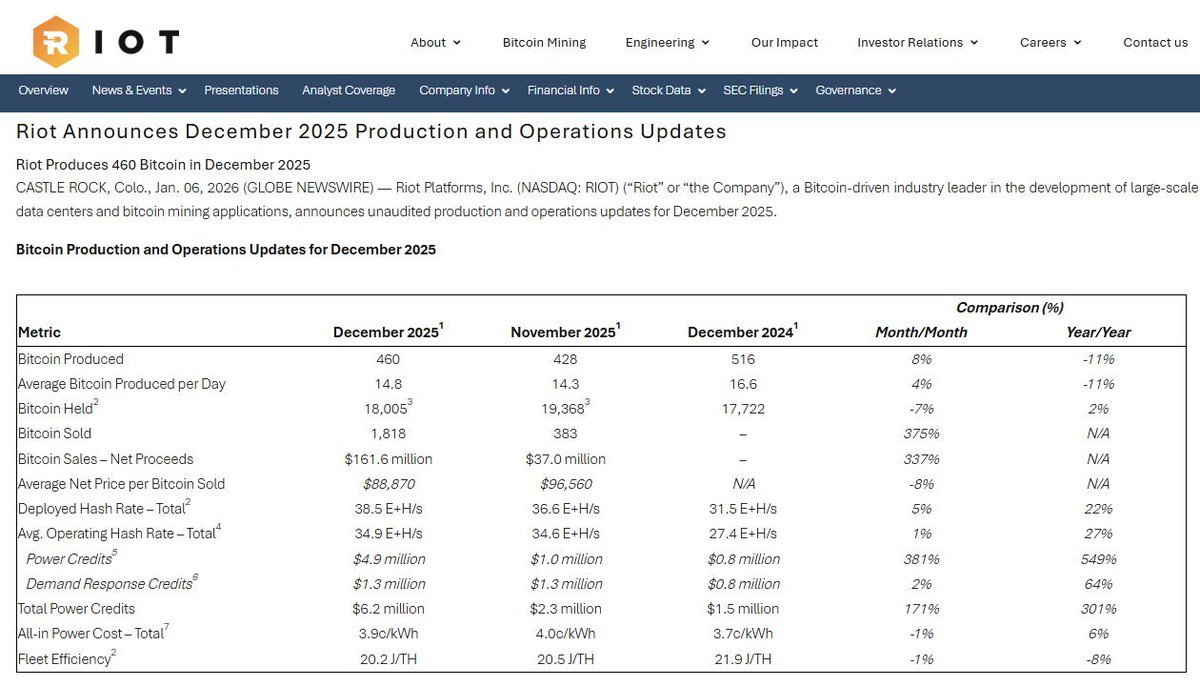Click the December 2025 production headline
This screenshot has width=1200, height=686.
click(x=370, y=131)
